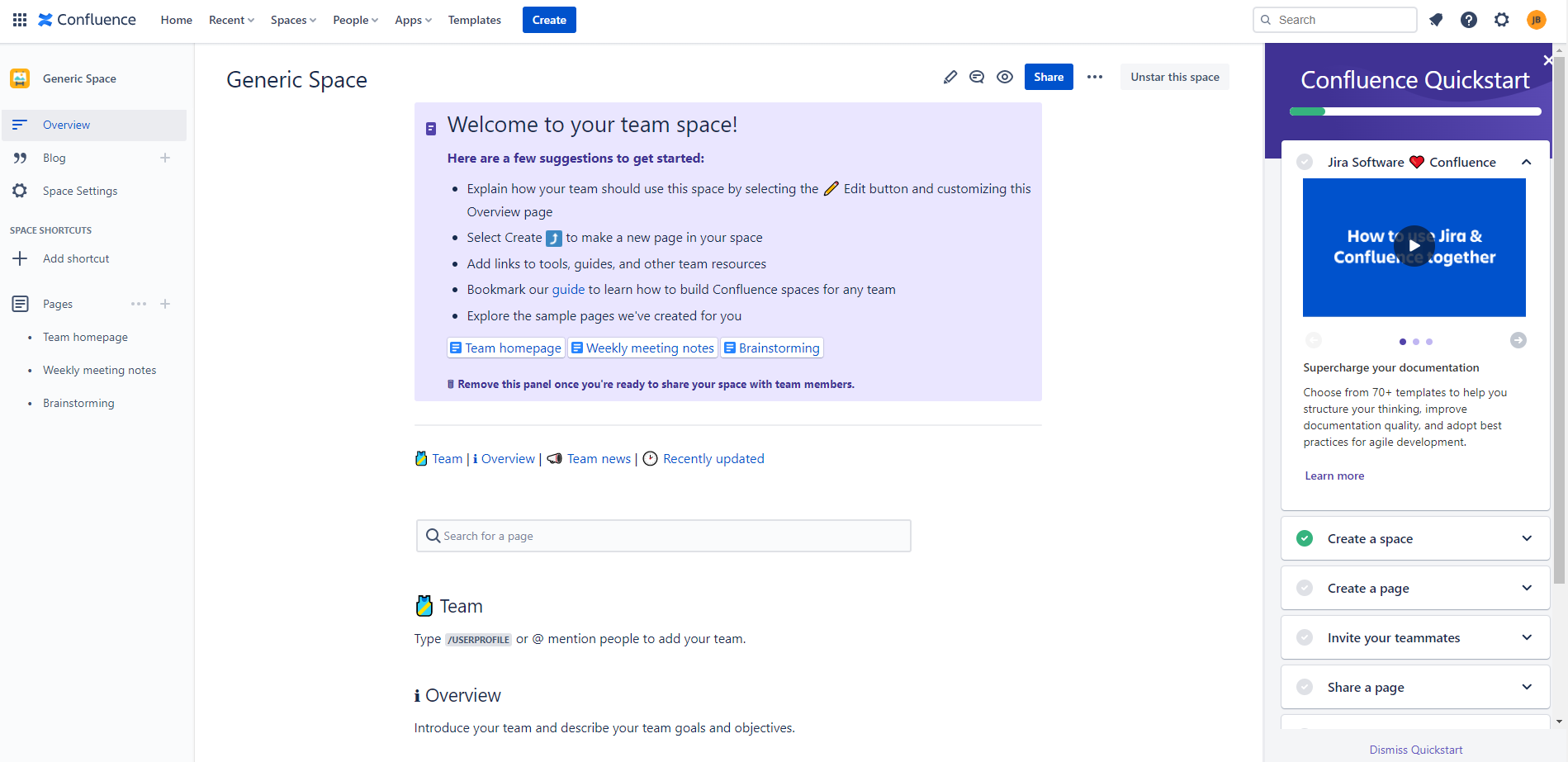Click the Quickstart progress bar
The image size is (1568, 762).
pyautogui.click(x=1414, y=110)
